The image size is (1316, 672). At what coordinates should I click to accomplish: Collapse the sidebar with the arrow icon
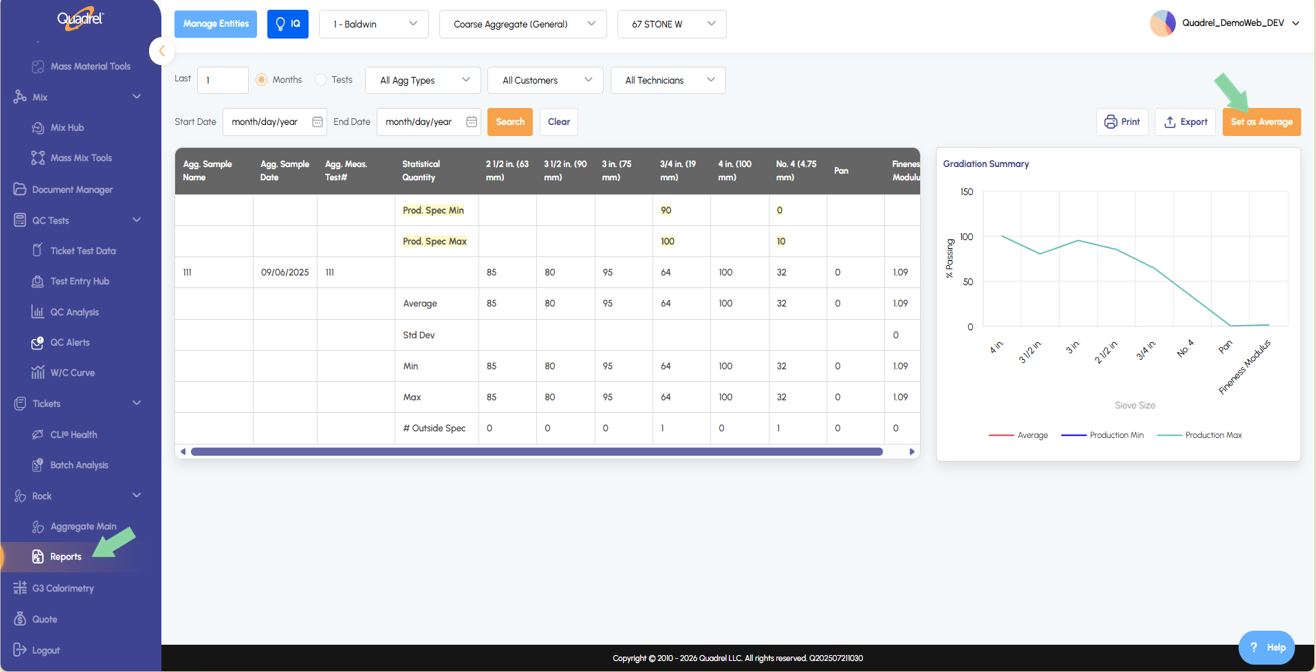[162, 51]
